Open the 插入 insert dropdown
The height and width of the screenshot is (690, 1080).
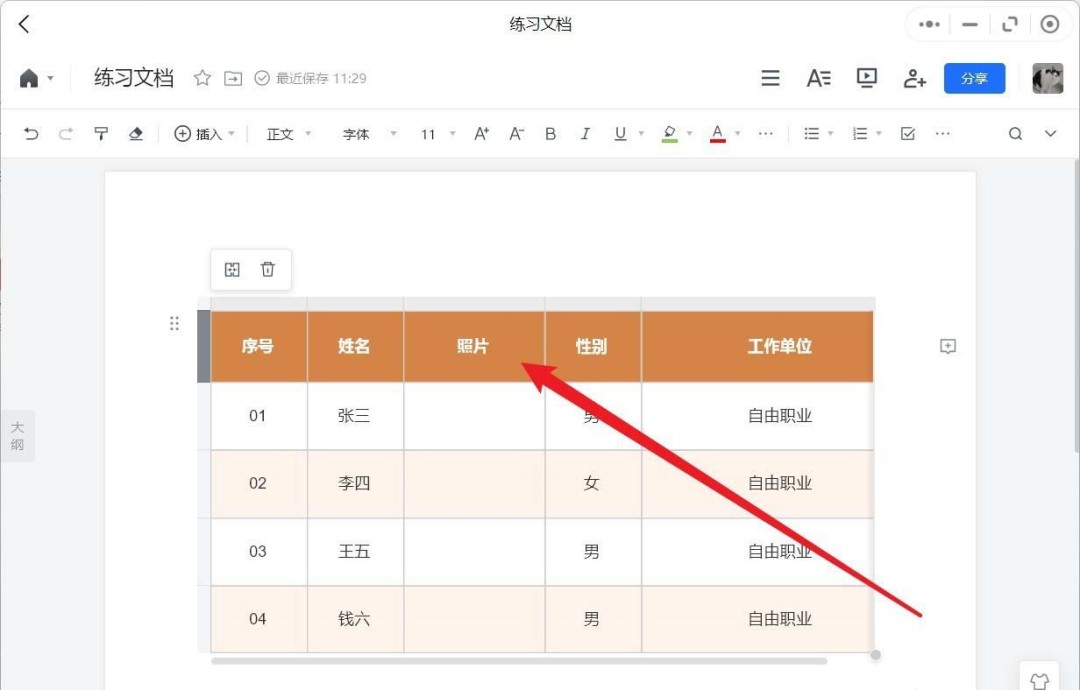204,132
